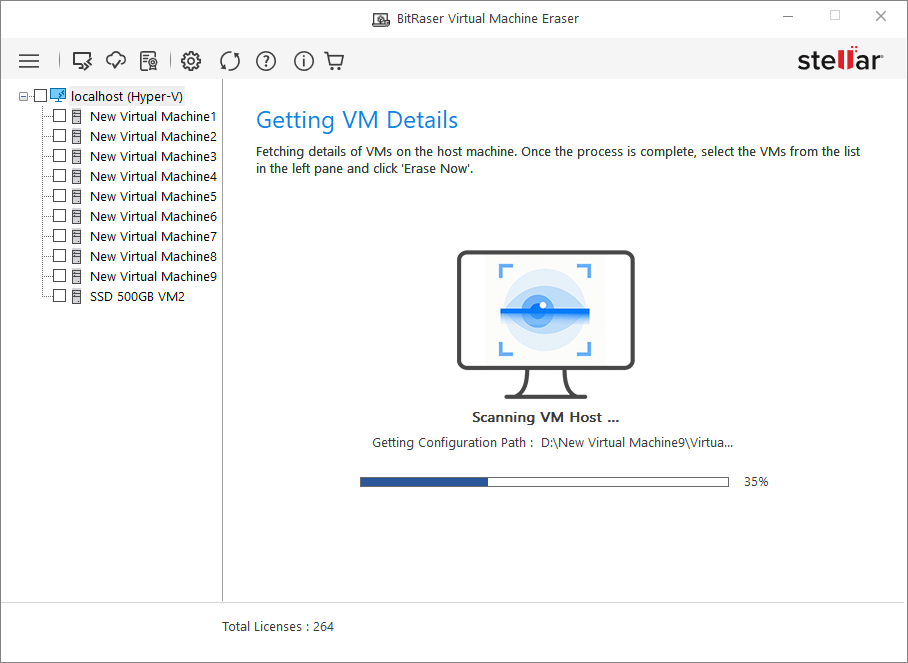Open the settings gear icon
The width and height of the screenshot is (908, 663).
click(191, 61)
